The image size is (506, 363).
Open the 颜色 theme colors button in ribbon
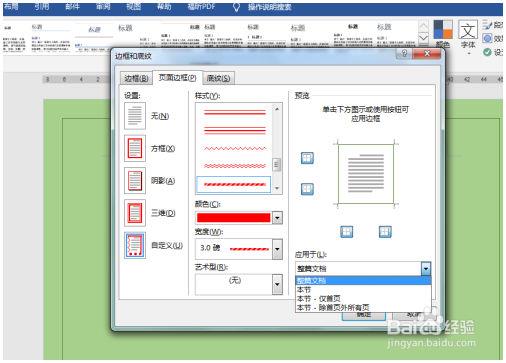[x=443, y=33]
